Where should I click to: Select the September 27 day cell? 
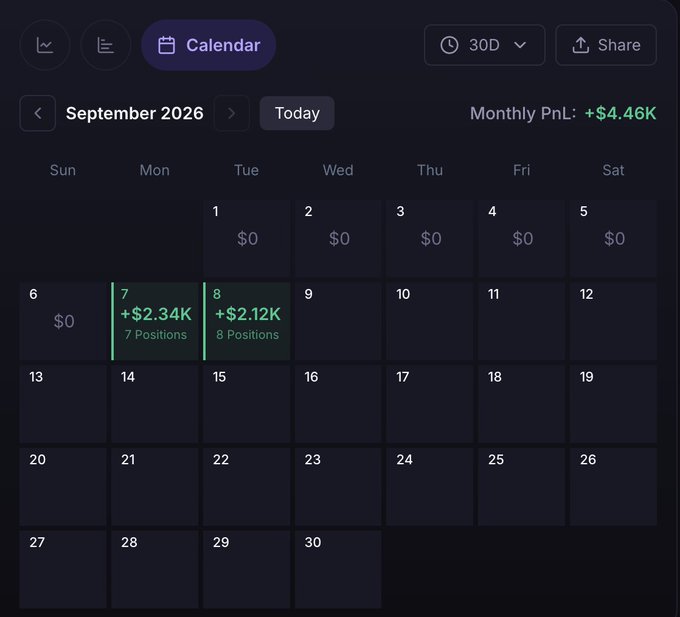pos(63,570)
